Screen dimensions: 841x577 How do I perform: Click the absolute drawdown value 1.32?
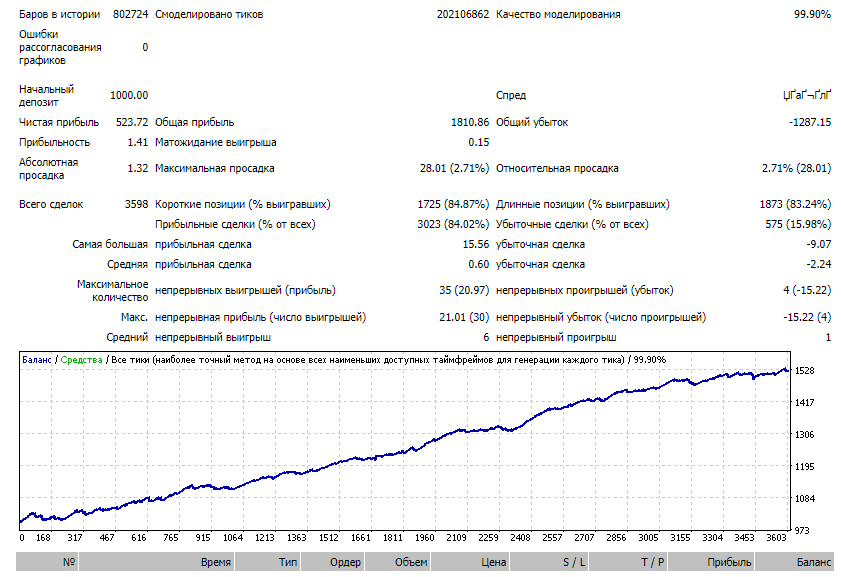138,168
